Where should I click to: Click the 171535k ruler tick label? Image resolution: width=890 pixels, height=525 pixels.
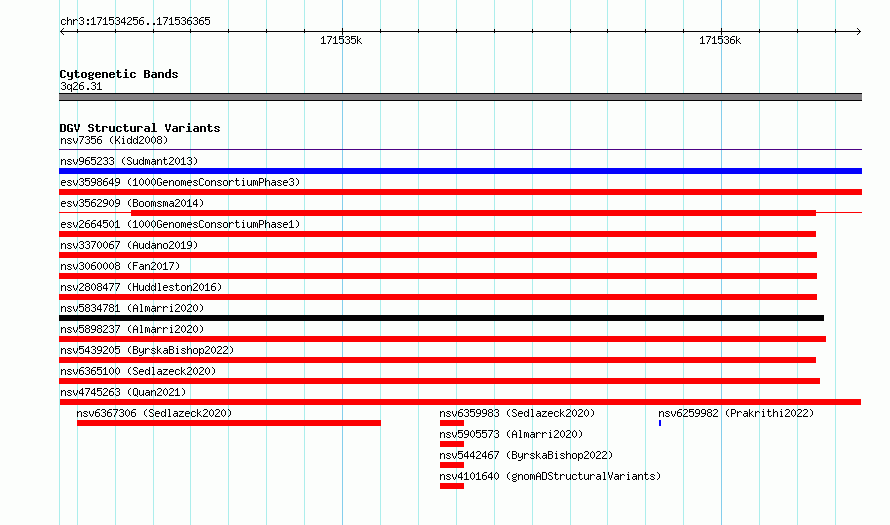pyautogui.click(x=341, y=41)
